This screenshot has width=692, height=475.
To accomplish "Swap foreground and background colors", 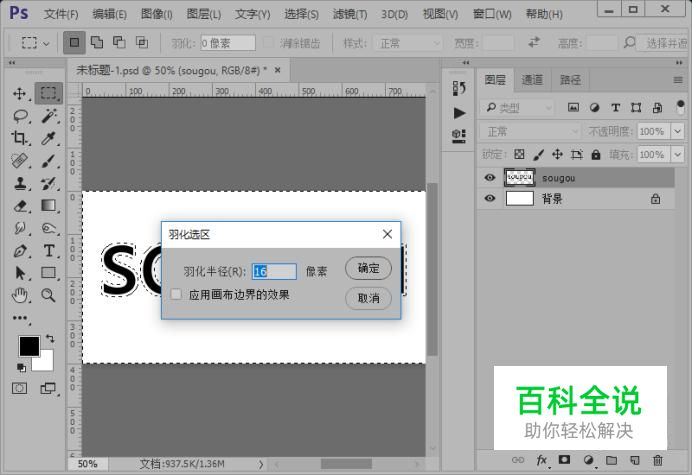I will click(x=50, y=339).
